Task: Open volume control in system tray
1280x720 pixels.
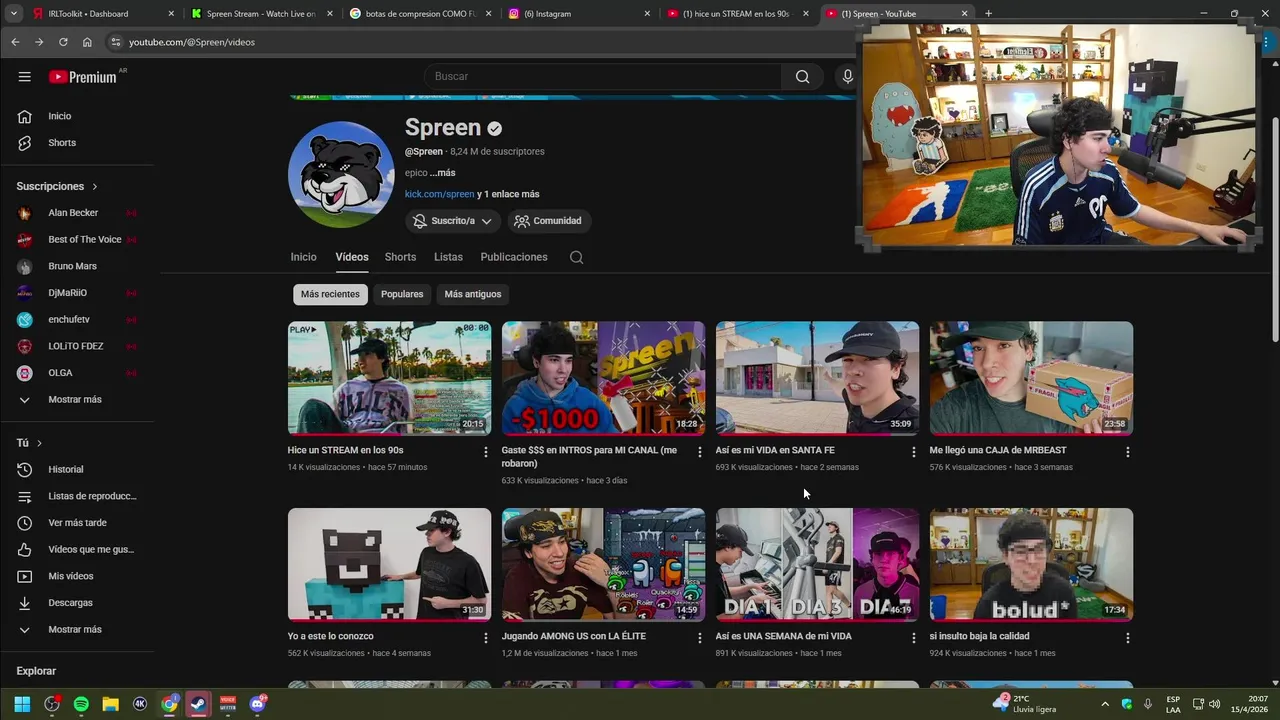Action: point(1214,704)
